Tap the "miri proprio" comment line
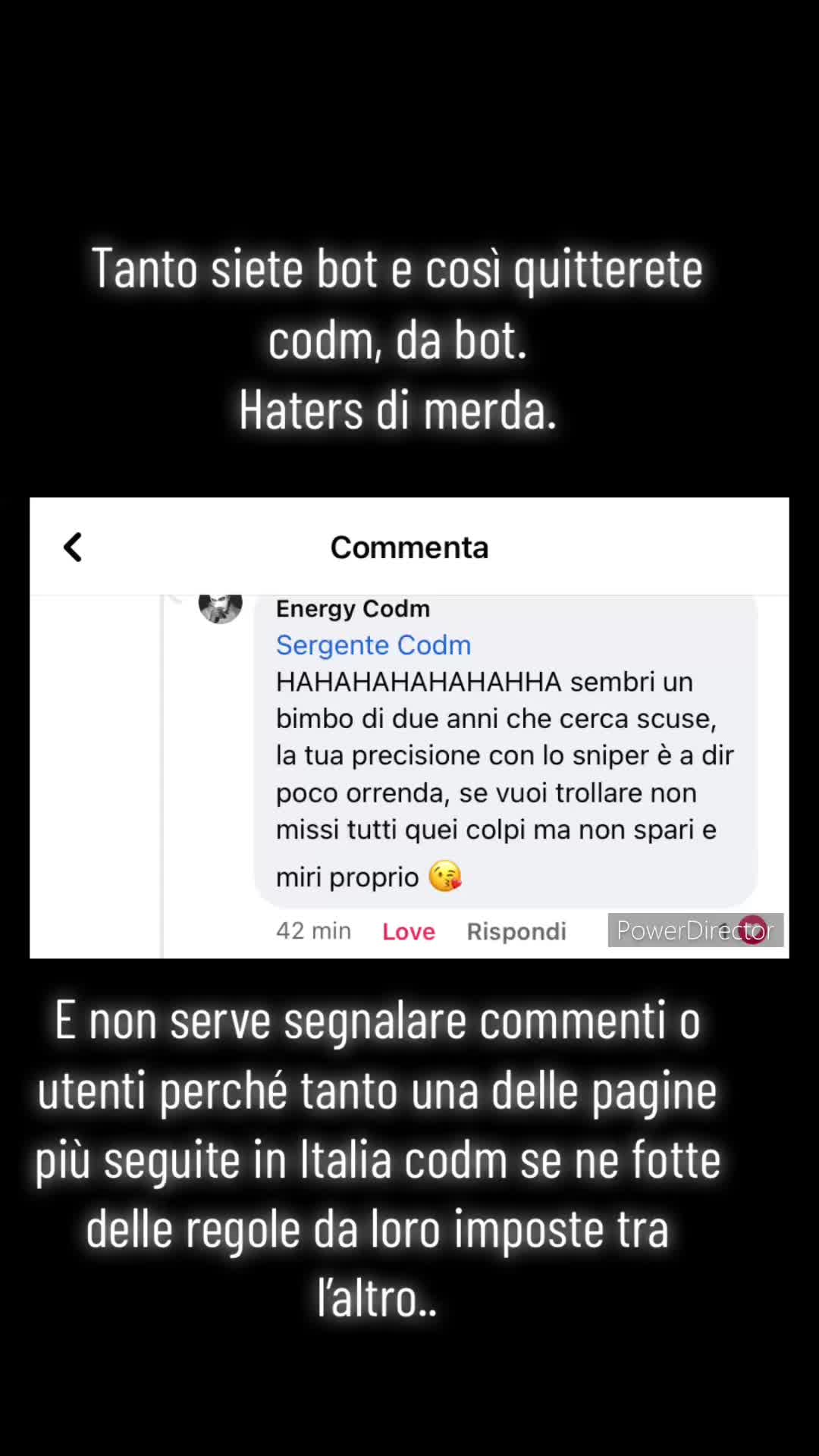 pos(369,877)
